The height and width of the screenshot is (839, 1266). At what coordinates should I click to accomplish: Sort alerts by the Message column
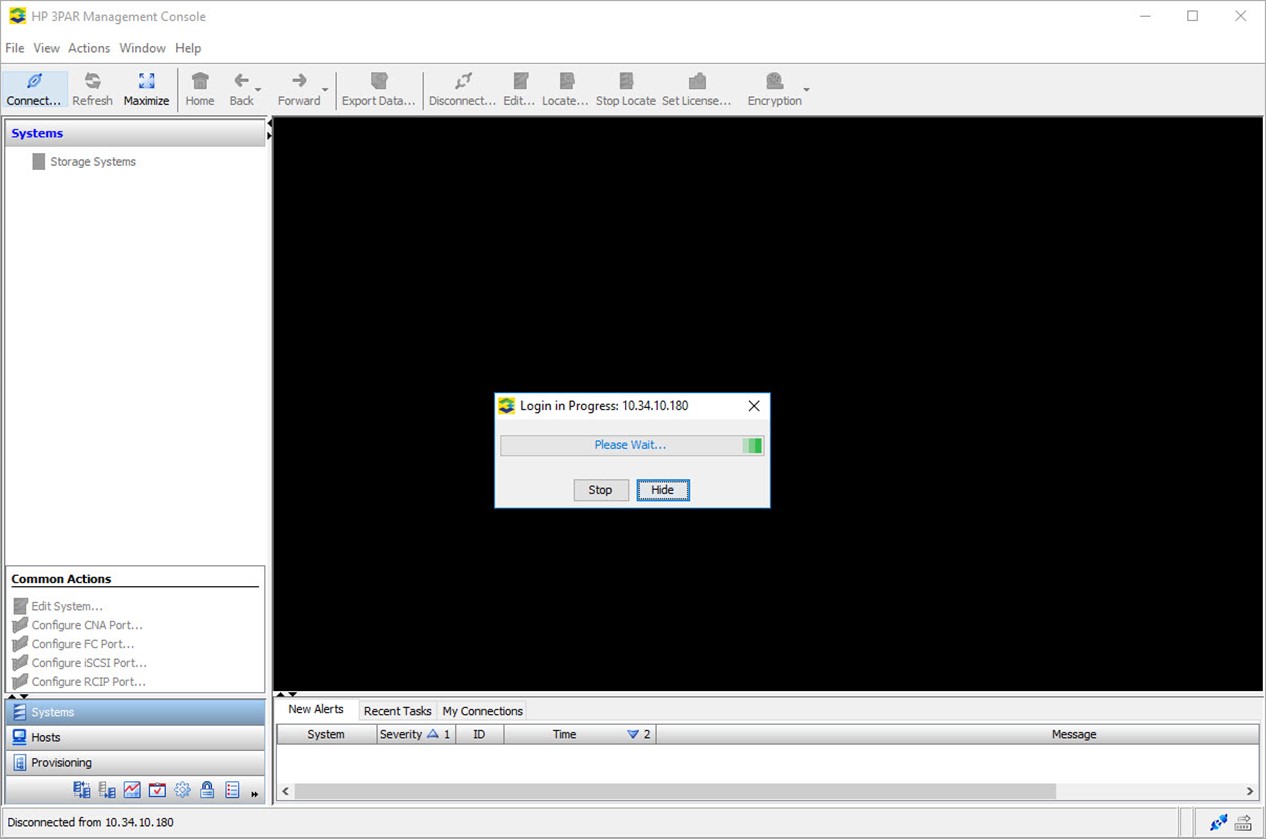956,734
